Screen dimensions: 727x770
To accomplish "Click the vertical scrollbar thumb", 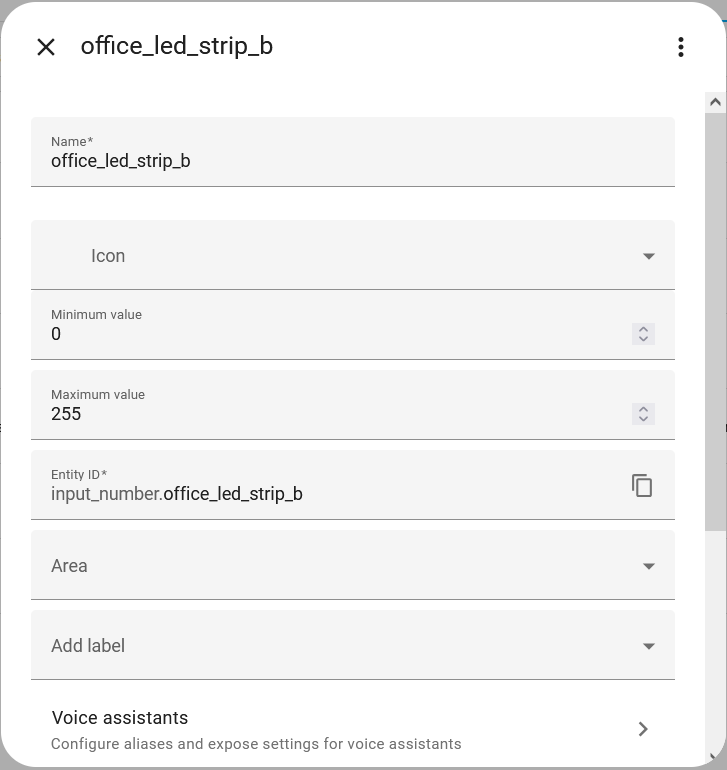I will 715,320.
